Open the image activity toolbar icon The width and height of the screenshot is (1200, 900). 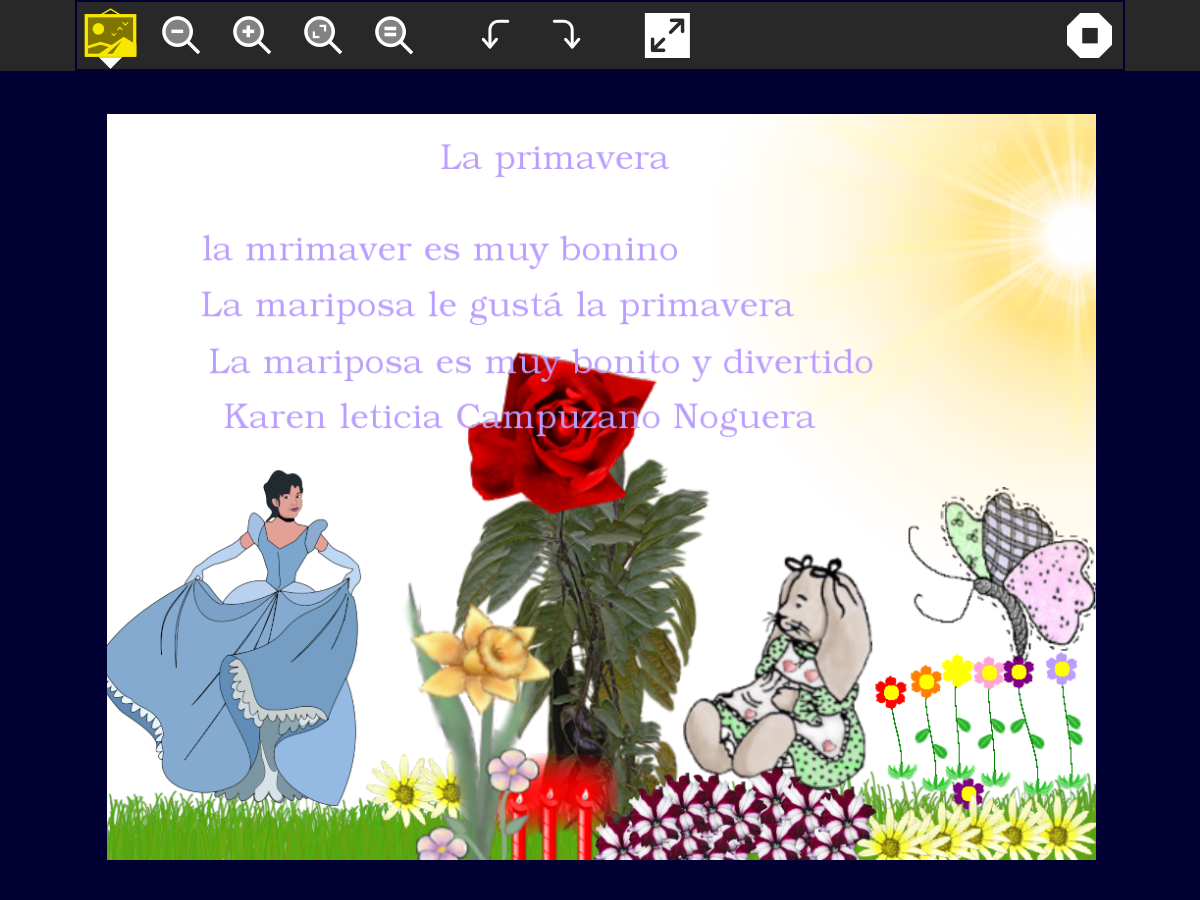tap(110, 35)
